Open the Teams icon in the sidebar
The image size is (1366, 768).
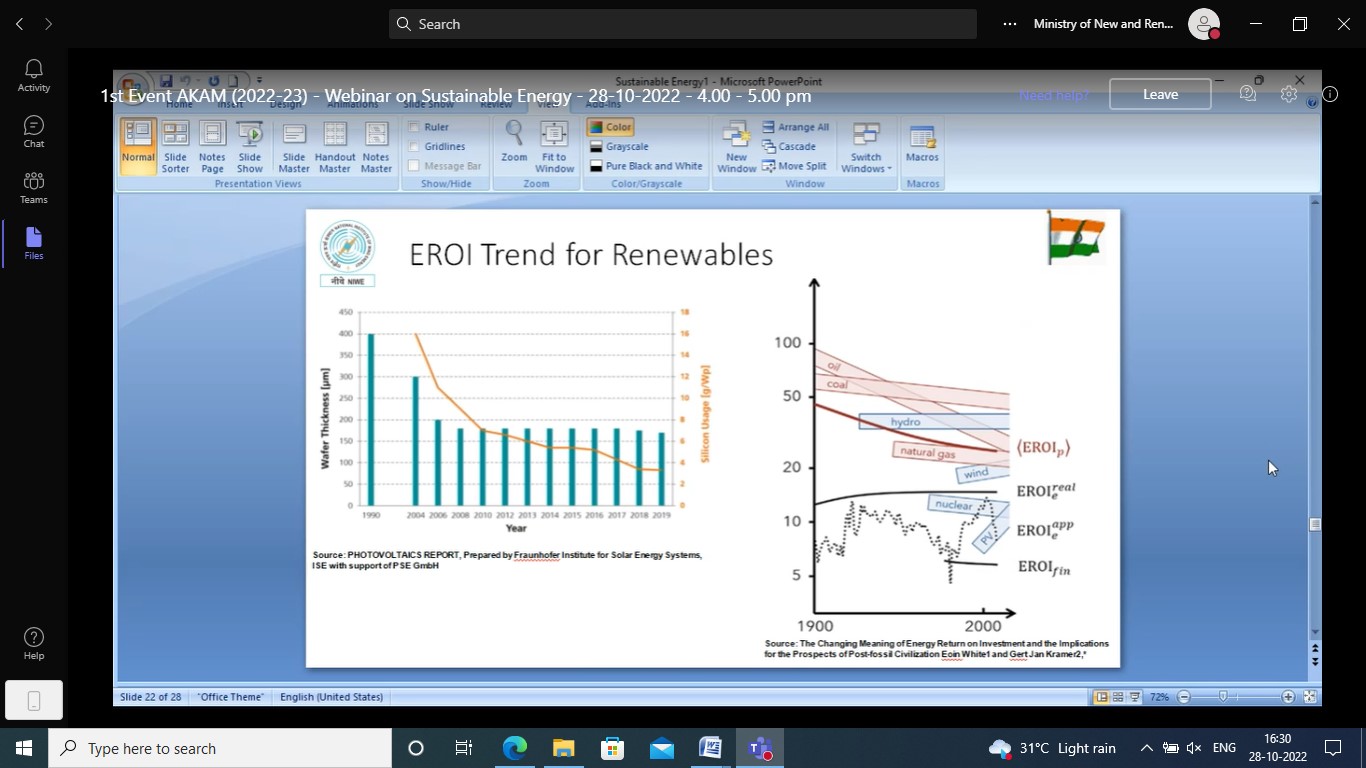pos(33,188)
